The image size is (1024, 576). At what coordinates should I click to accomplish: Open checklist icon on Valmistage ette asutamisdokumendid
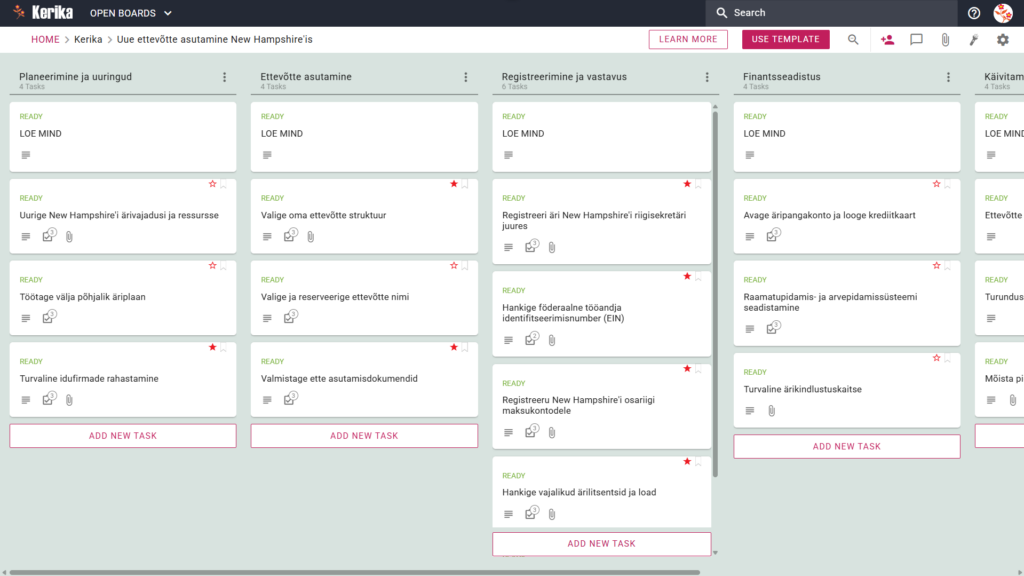(x=291, y=398)
